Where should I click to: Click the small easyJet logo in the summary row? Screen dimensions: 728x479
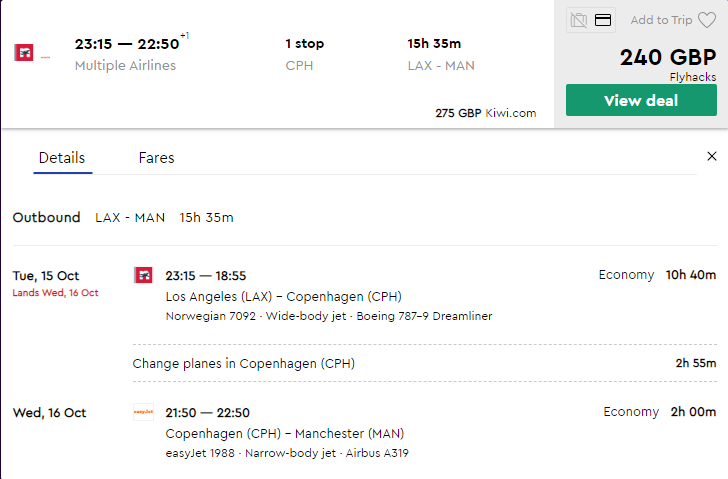(46, 57)
